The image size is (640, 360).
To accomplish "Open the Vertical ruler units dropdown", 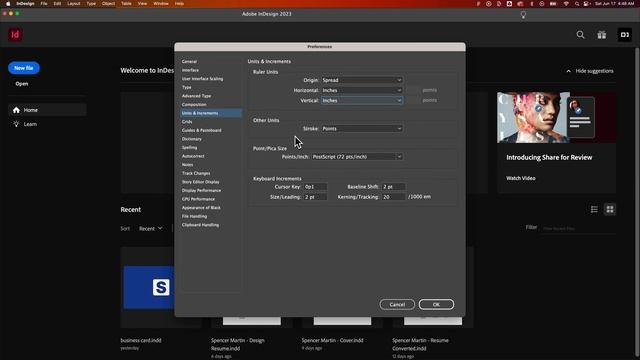I will click(x=362, y=100).
